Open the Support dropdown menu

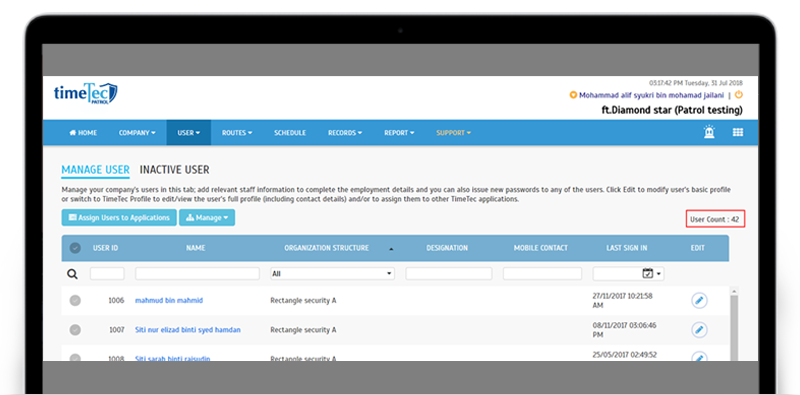click(453, 133)
